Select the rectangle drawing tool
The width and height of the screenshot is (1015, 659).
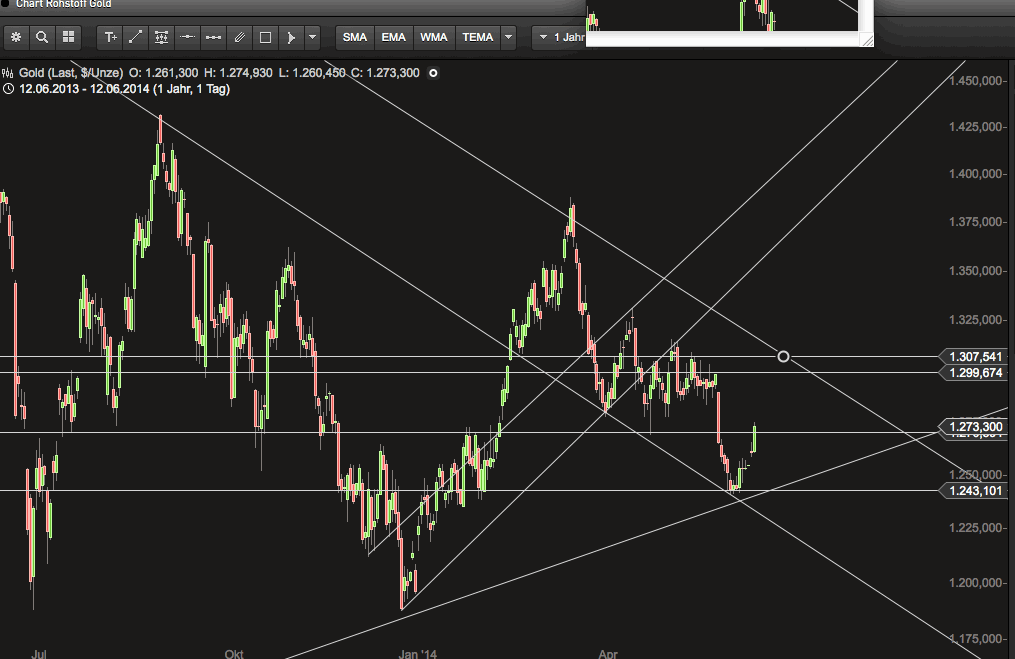coord(264,37)
